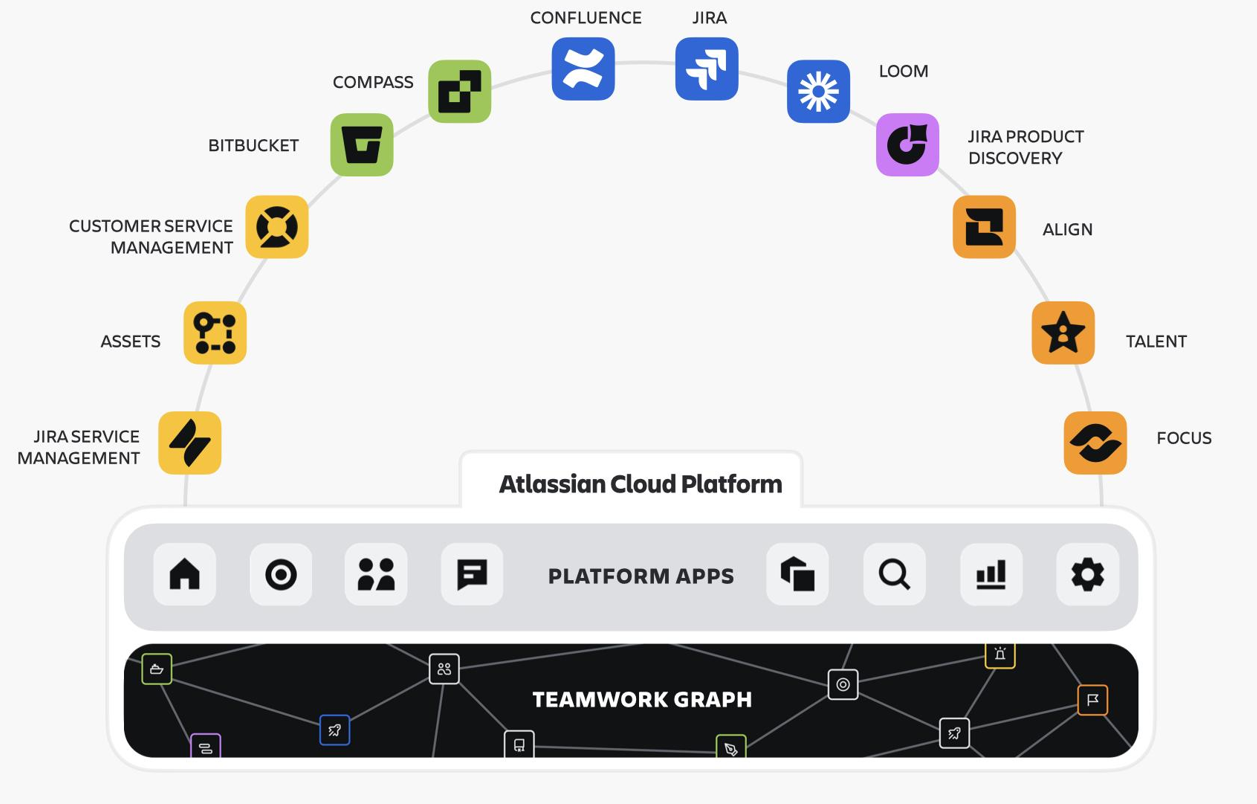Click the orange flag graph node
The height and width of the screenshot is (804, 1257).
tap(1093, 700)
